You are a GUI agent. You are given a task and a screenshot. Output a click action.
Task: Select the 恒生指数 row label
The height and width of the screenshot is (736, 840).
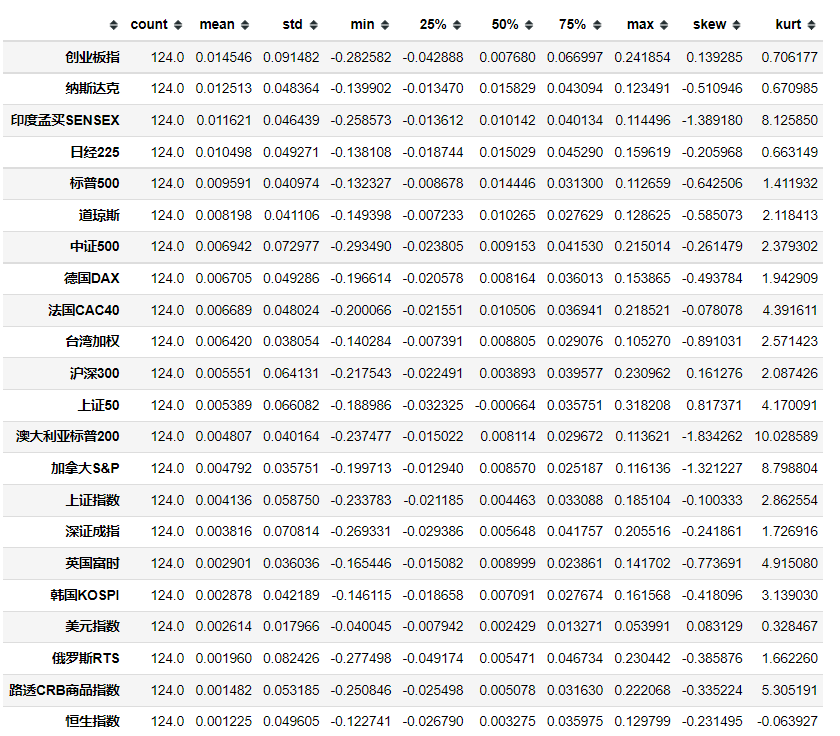pos(92,722)
